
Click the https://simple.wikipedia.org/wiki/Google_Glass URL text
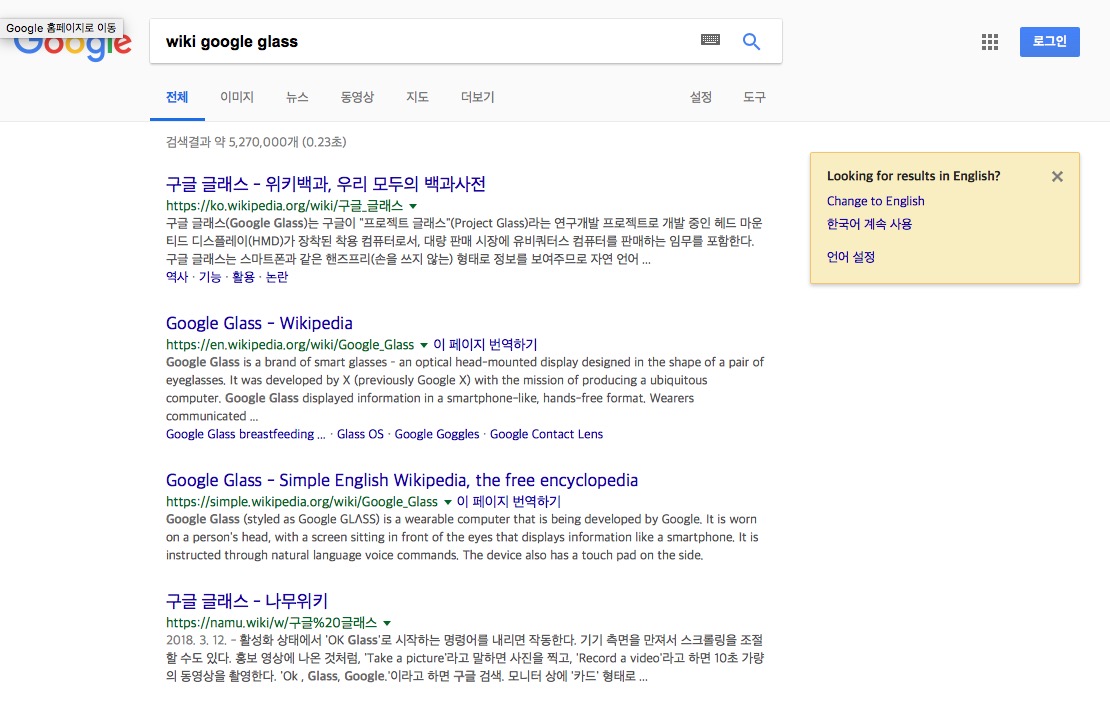click(x=302, y=502)
